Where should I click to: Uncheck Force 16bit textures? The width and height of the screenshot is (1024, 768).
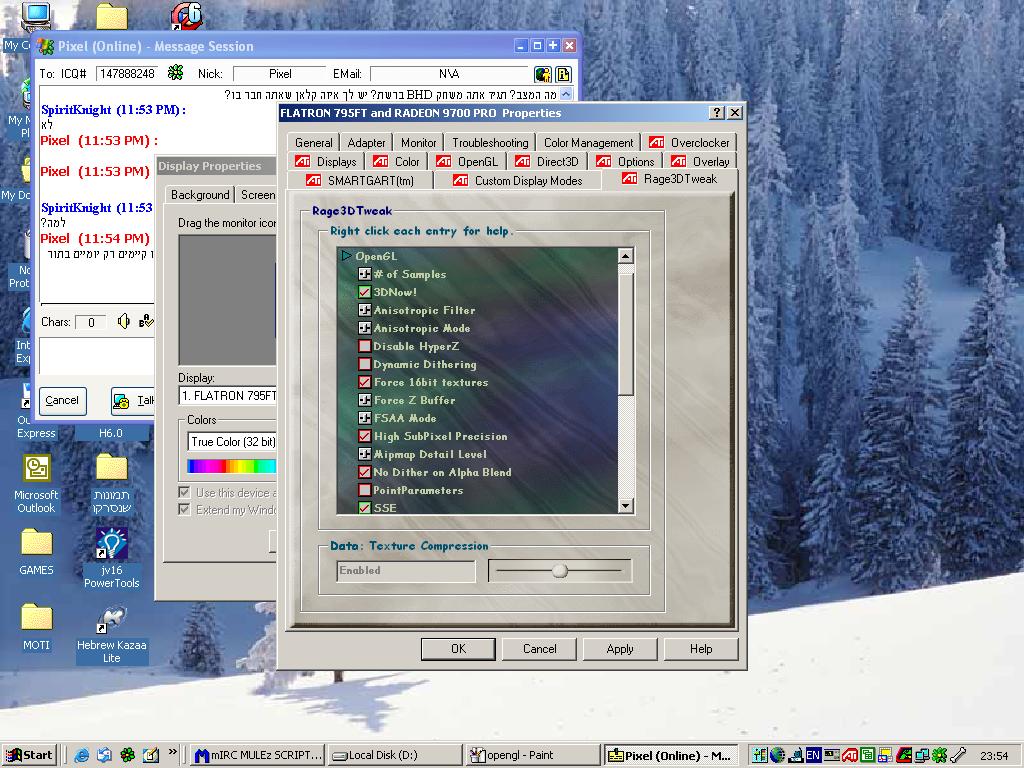click(x=364, y=383)
